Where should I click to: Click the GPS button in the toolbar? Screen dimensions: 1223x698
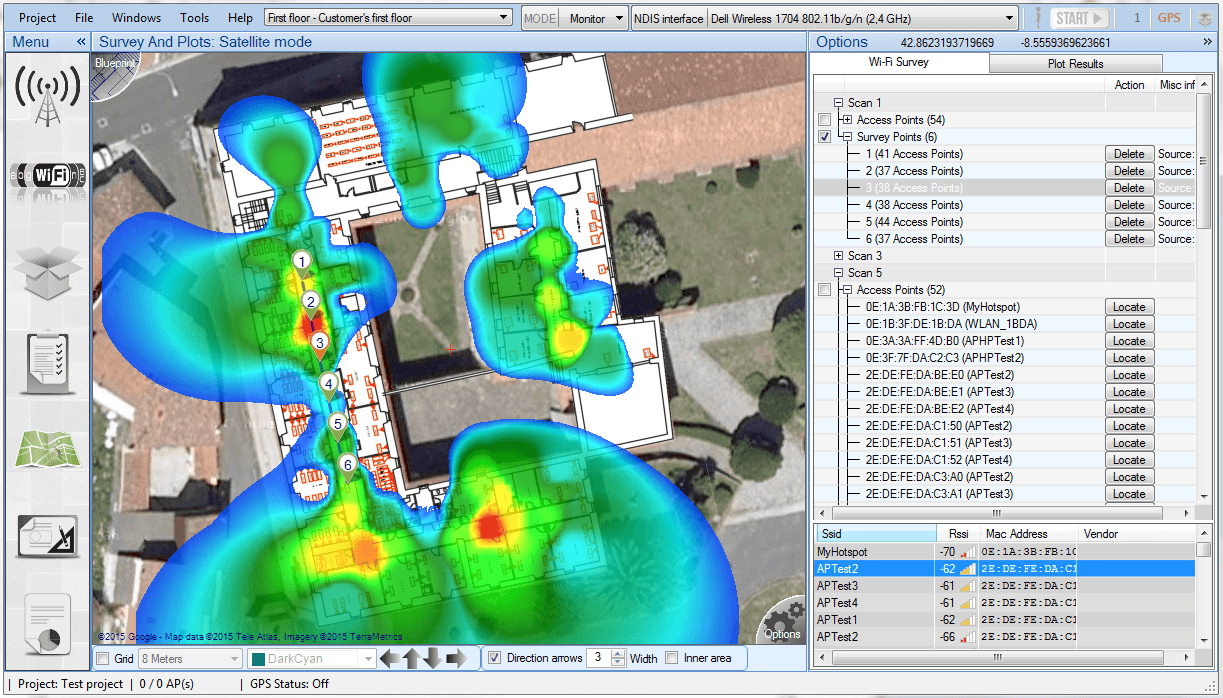click(1168, 17)
